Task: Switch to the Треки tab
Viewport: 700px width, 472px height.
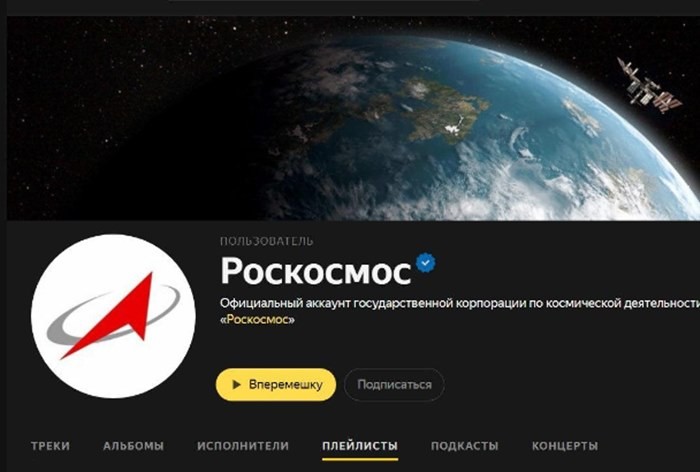Action: (x=50, y=446)
